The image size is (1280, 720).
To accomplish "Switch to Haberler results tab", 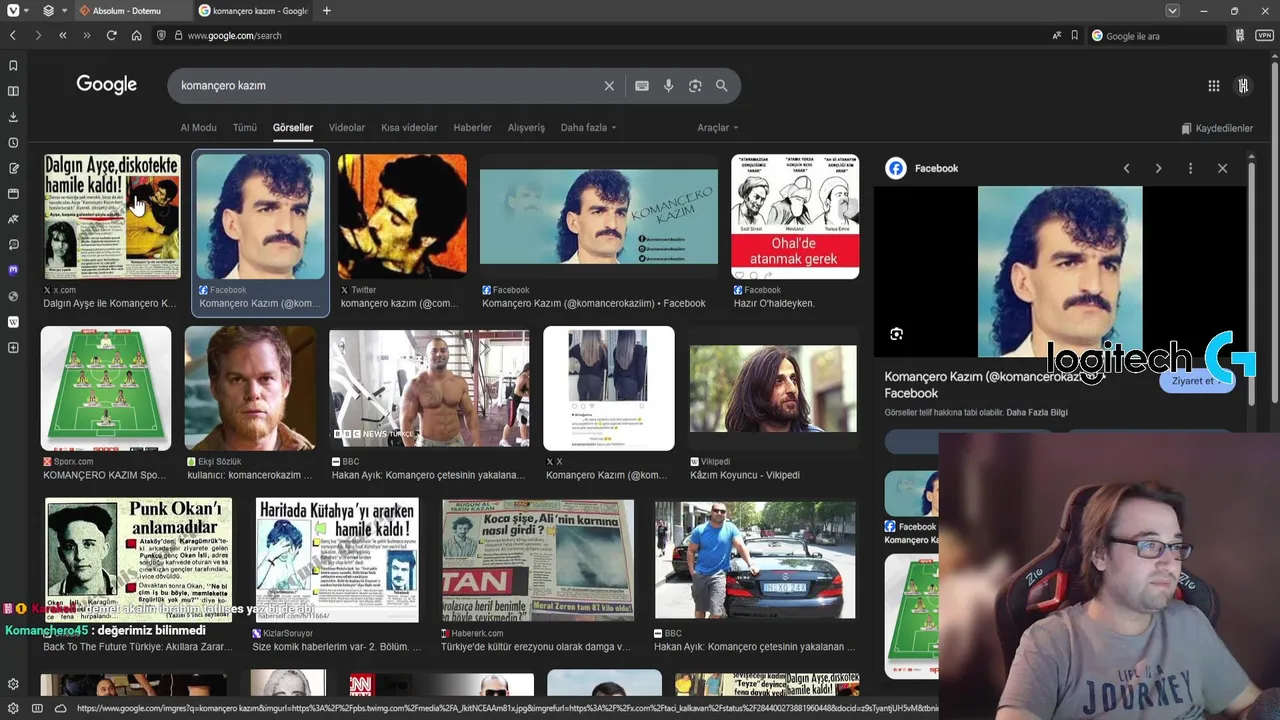I will click(472, 128).
